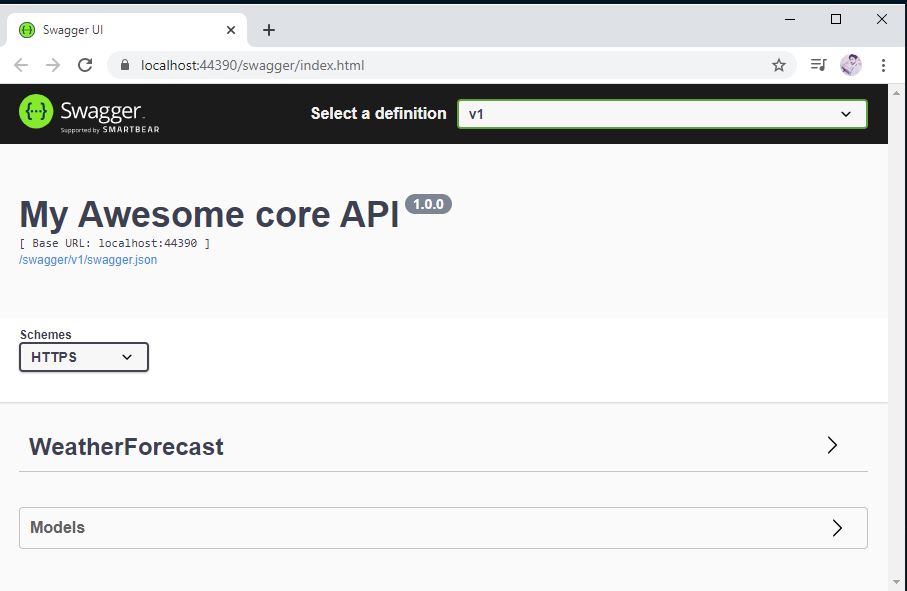Open a new browser tab
907x591 pixels.
click(269, 30)
